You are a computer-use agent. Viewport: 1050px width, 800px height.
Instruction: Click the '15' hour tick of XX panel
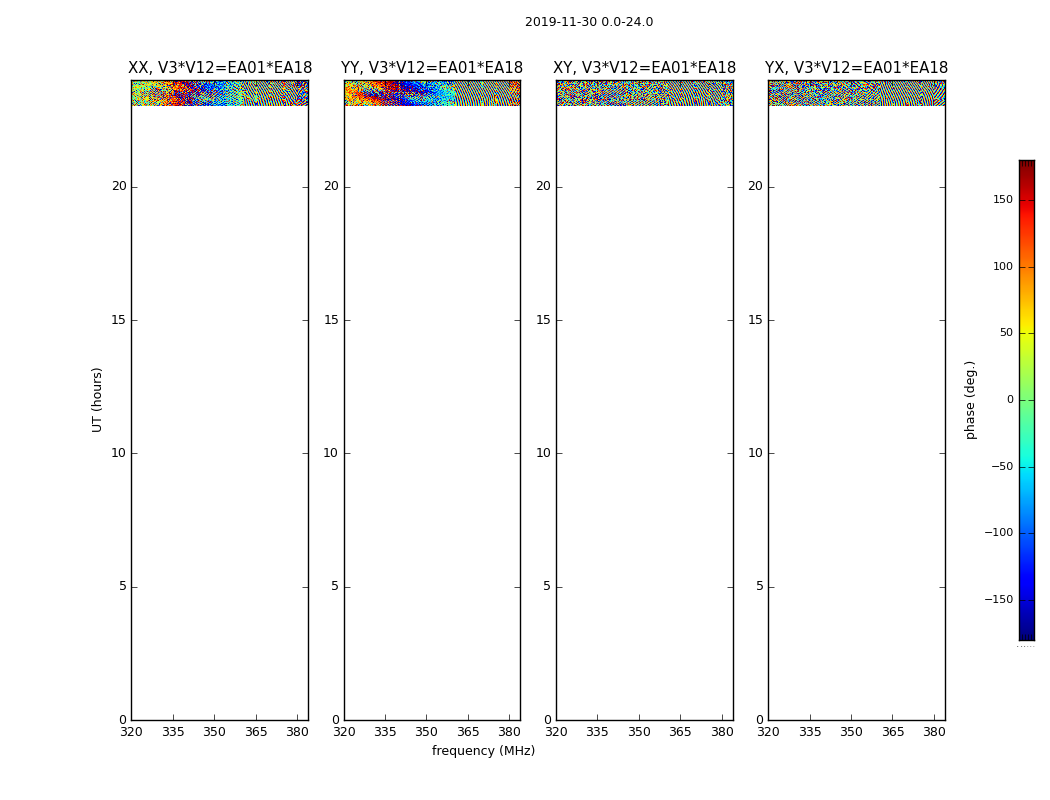(x=119, y=320)
